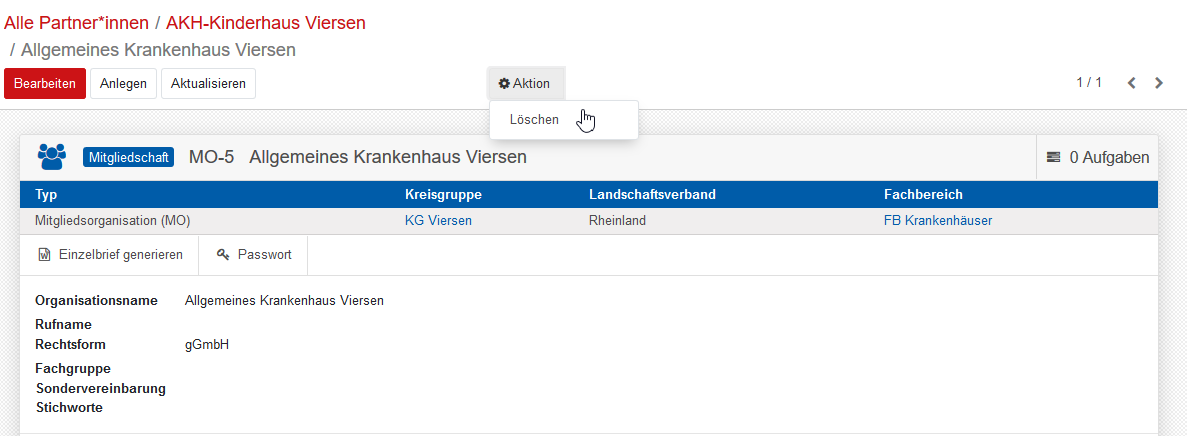Click the Word document icon
The image size is (1187, 436).
(x=44, y=255)
